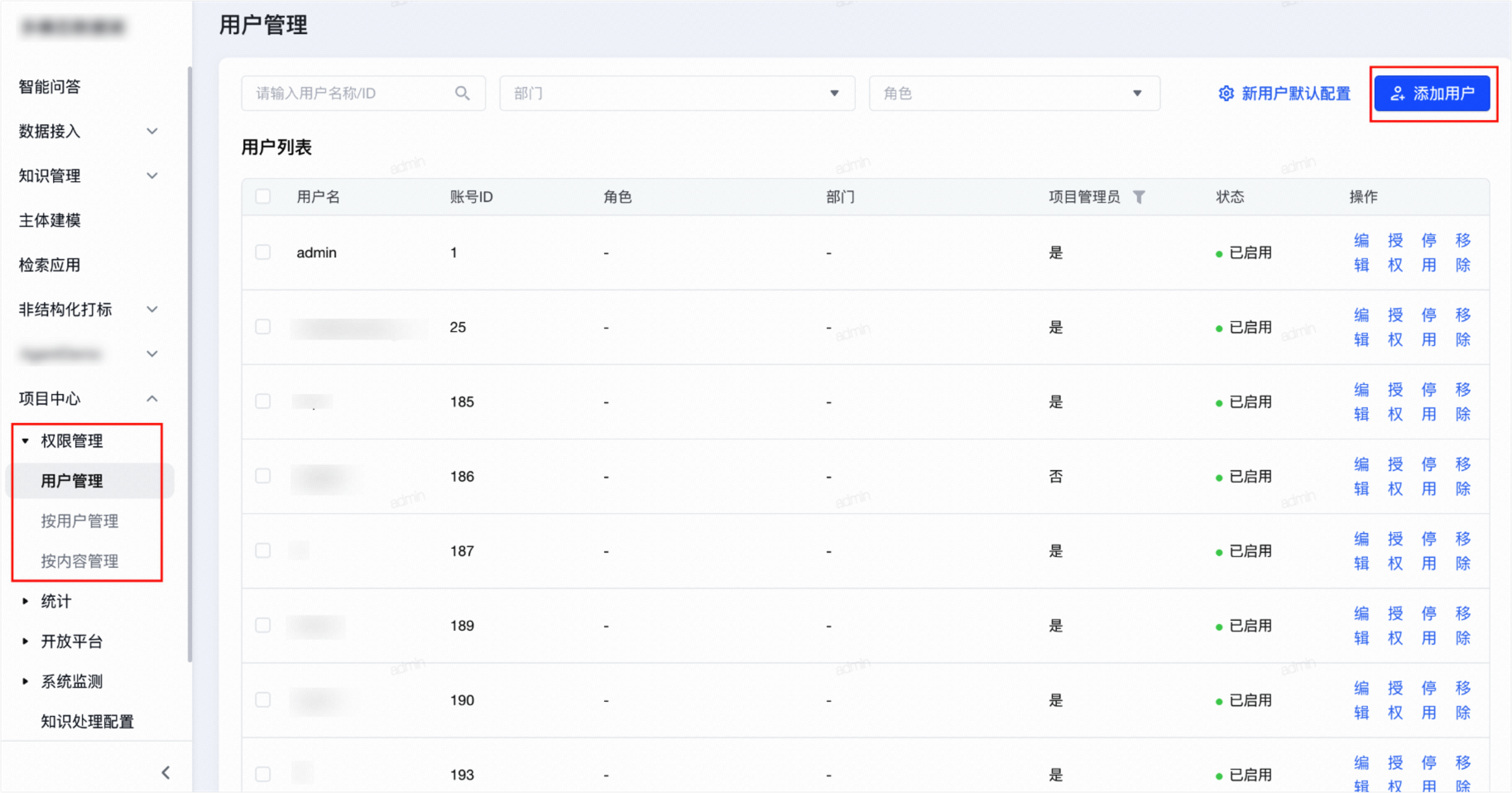
Task: Click 停用 for account ID 185
Action: (1429, 401)
